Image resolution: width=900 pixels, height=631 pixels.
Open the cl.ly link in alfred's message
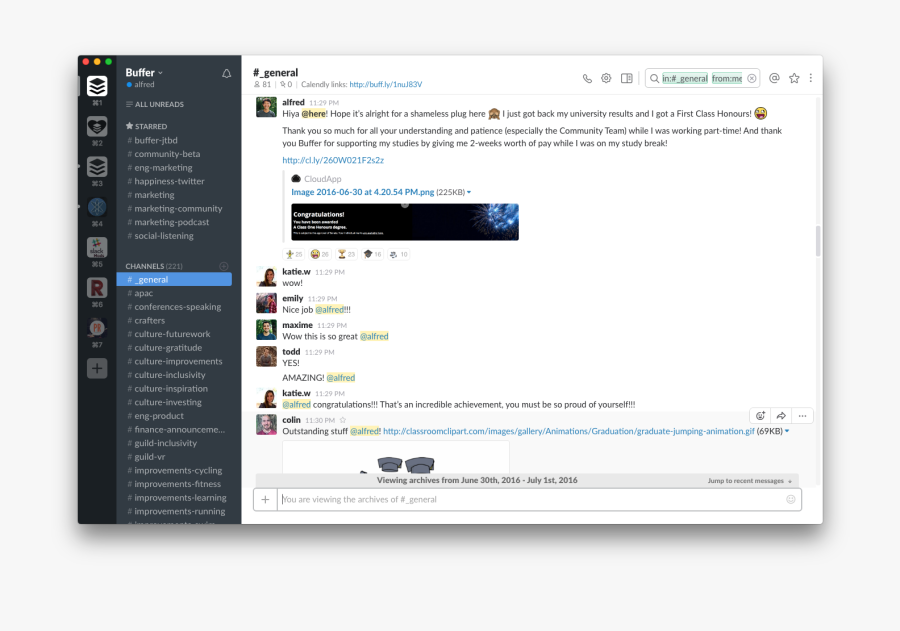point(333,160)
